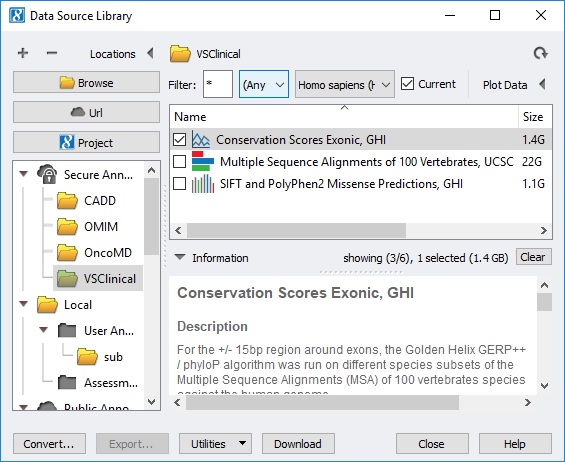
Task: Click the Download button
Action: tap(298, 443)
